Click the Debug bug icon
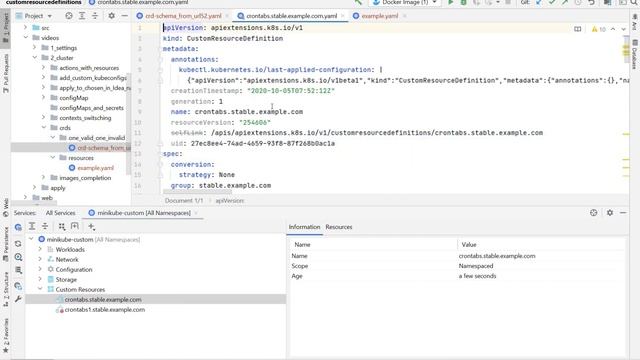This screenshot has height=360, width=640. coord(464,2)
